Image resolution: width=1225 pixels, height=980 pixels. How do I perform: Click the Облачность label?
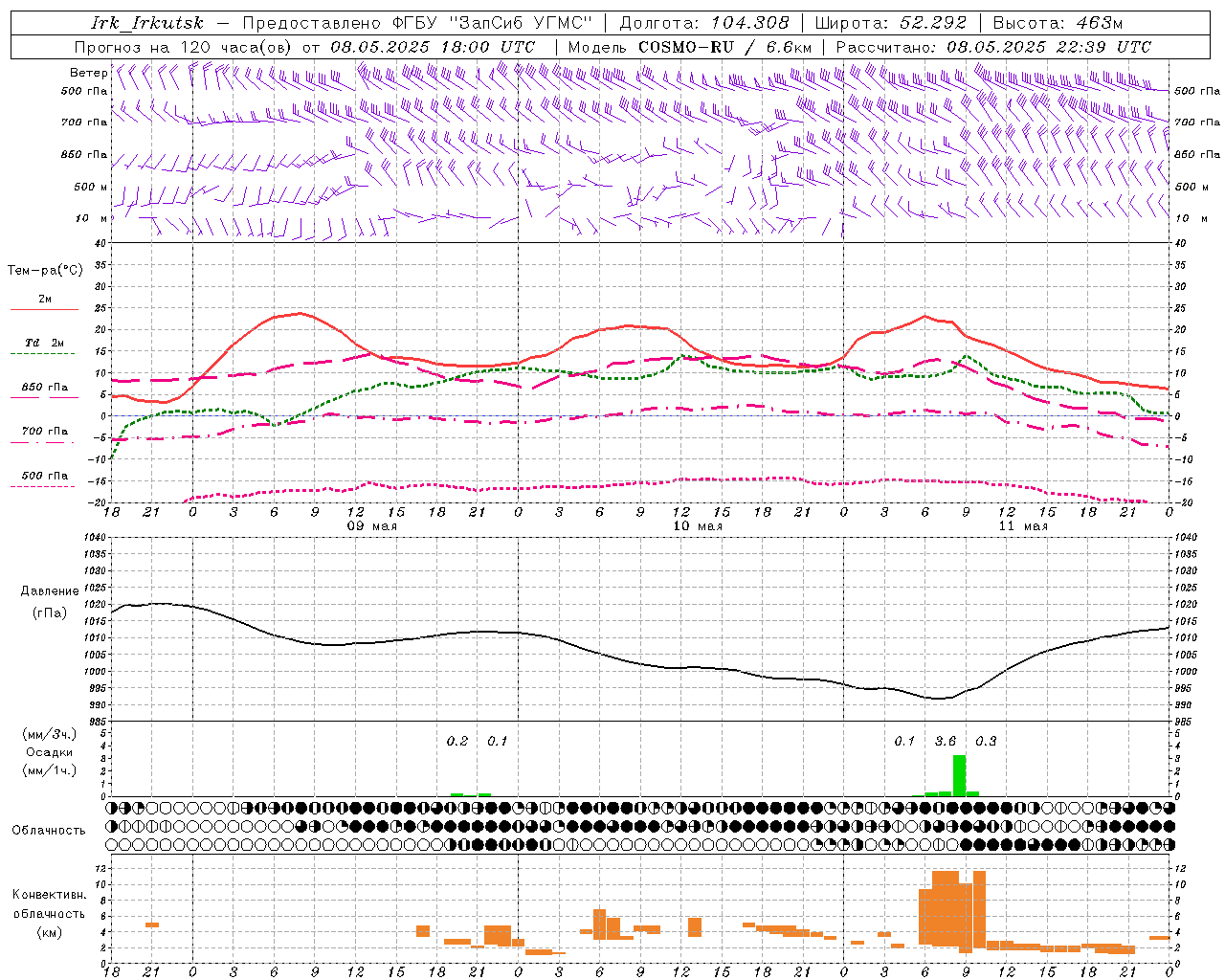(x=49, y=831)
